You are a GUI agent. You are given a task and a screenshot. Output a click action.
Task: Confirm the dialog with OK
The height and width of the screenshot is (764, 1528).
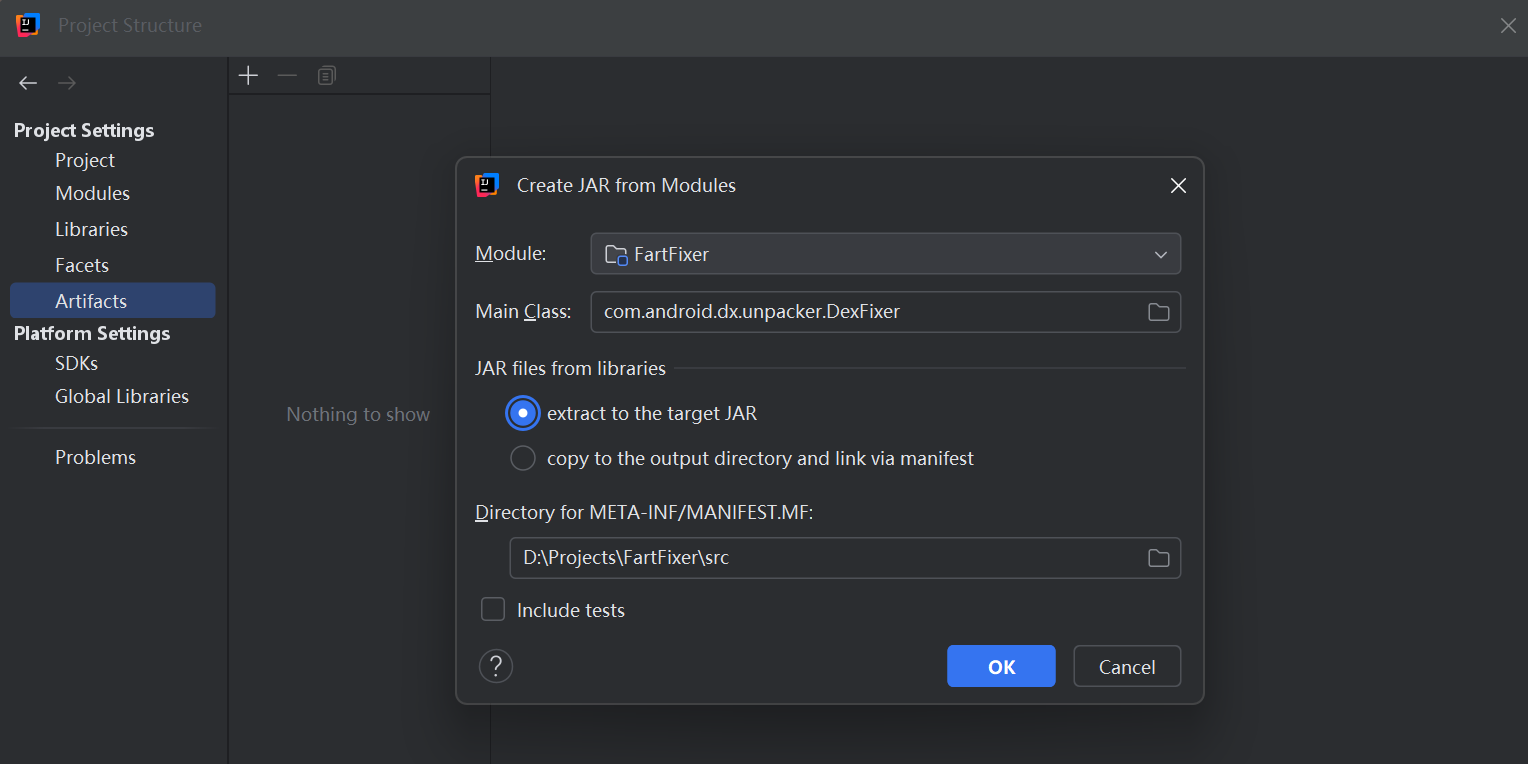point(1001,666)
